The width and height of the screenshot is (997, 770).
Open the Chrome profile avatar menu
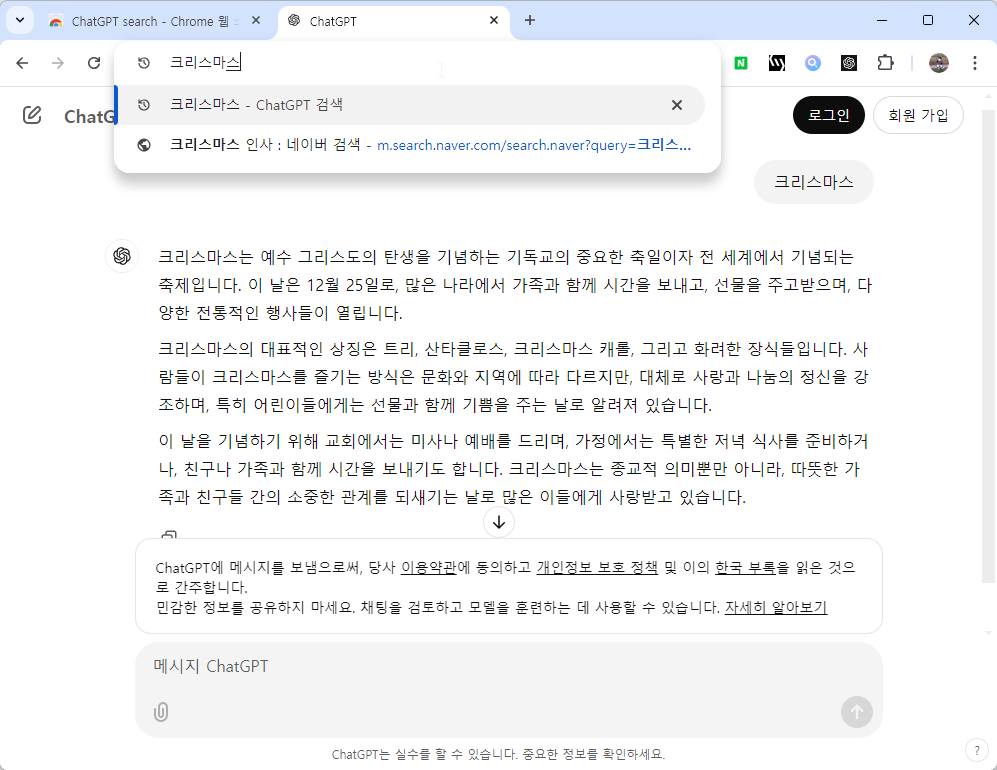click(x=938, y=62)
